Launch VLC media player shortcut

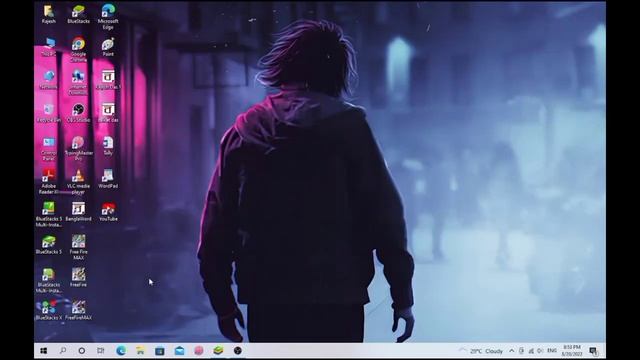tap(78, 182)
